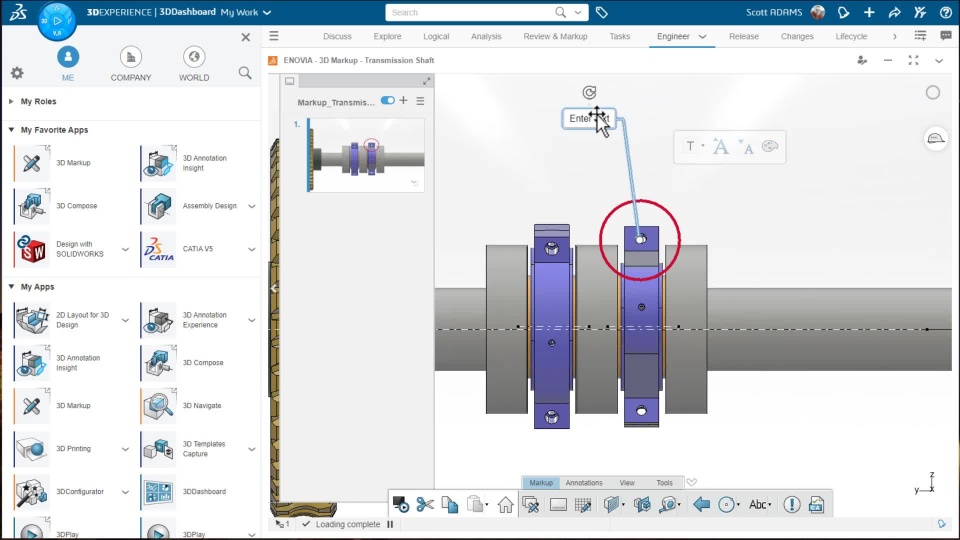Viewport: 960px width, 540px height.
Task: Click the pause icon in status bar
Action: (x=390, y=524)
